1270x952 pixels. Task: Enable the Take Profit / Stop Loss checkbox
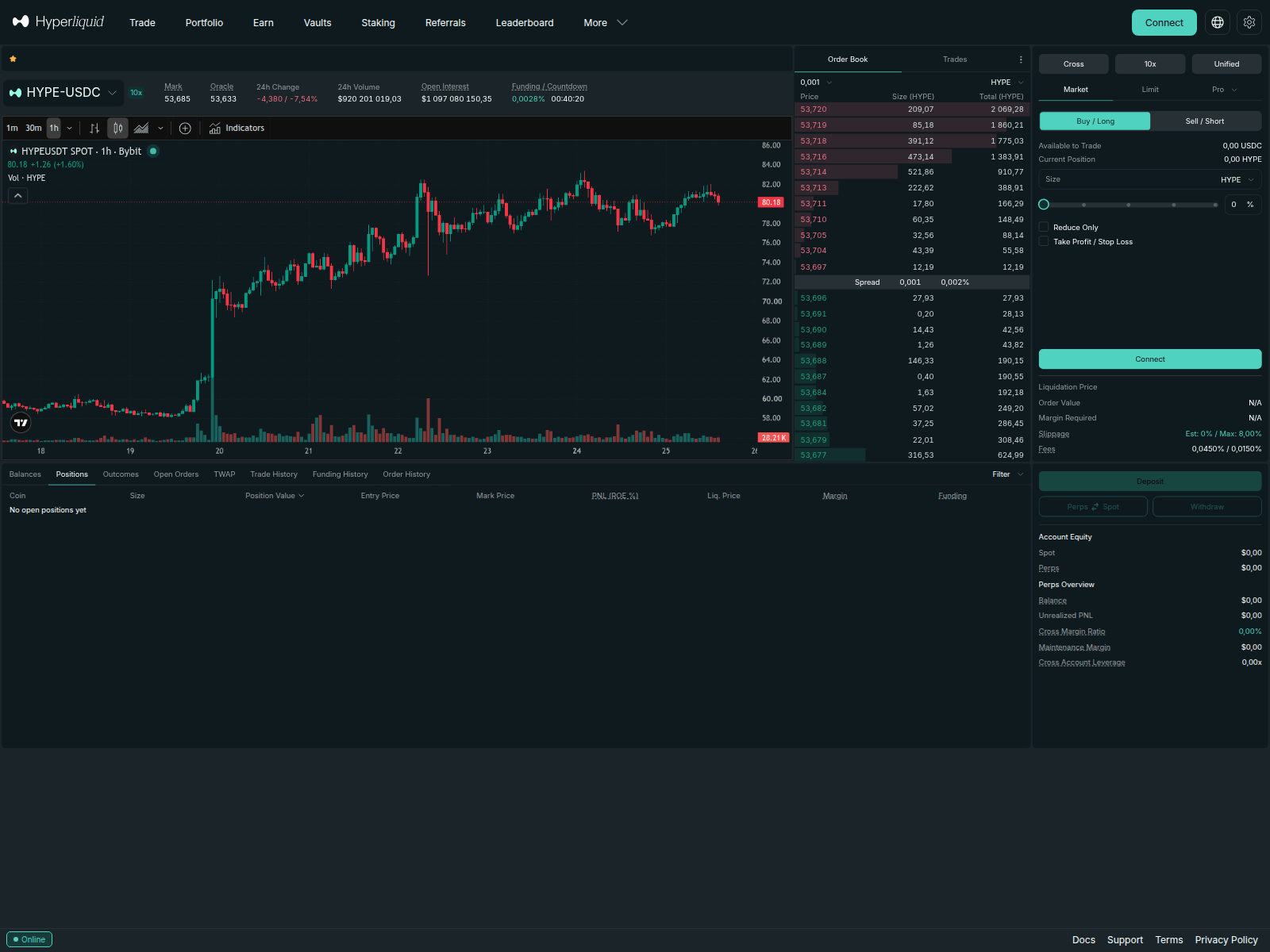(1044, 241)
